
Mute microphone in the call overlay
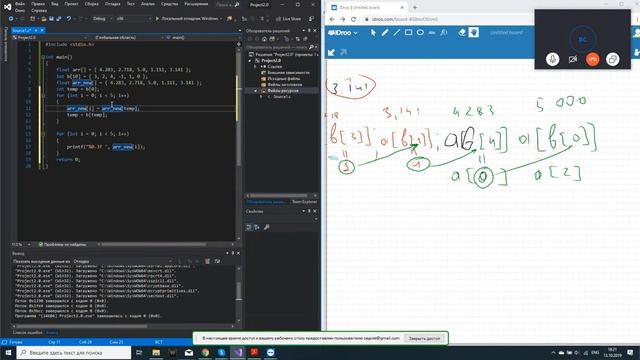click(553, 59)
